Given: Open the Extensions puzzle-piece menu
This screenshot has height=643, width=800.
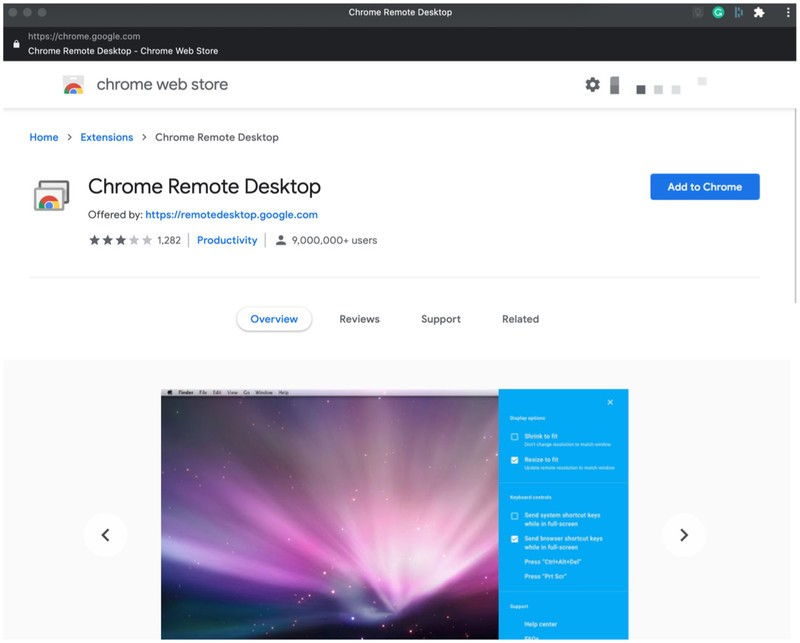Looking at the screenshot, I should [x=759, y=13].
